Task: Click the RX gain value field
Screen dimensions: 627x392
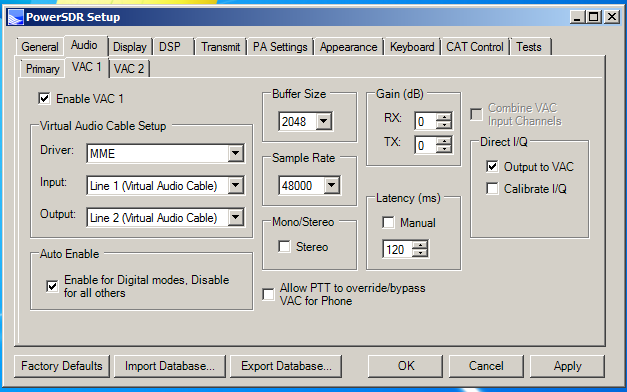Action: click(426, 121)
